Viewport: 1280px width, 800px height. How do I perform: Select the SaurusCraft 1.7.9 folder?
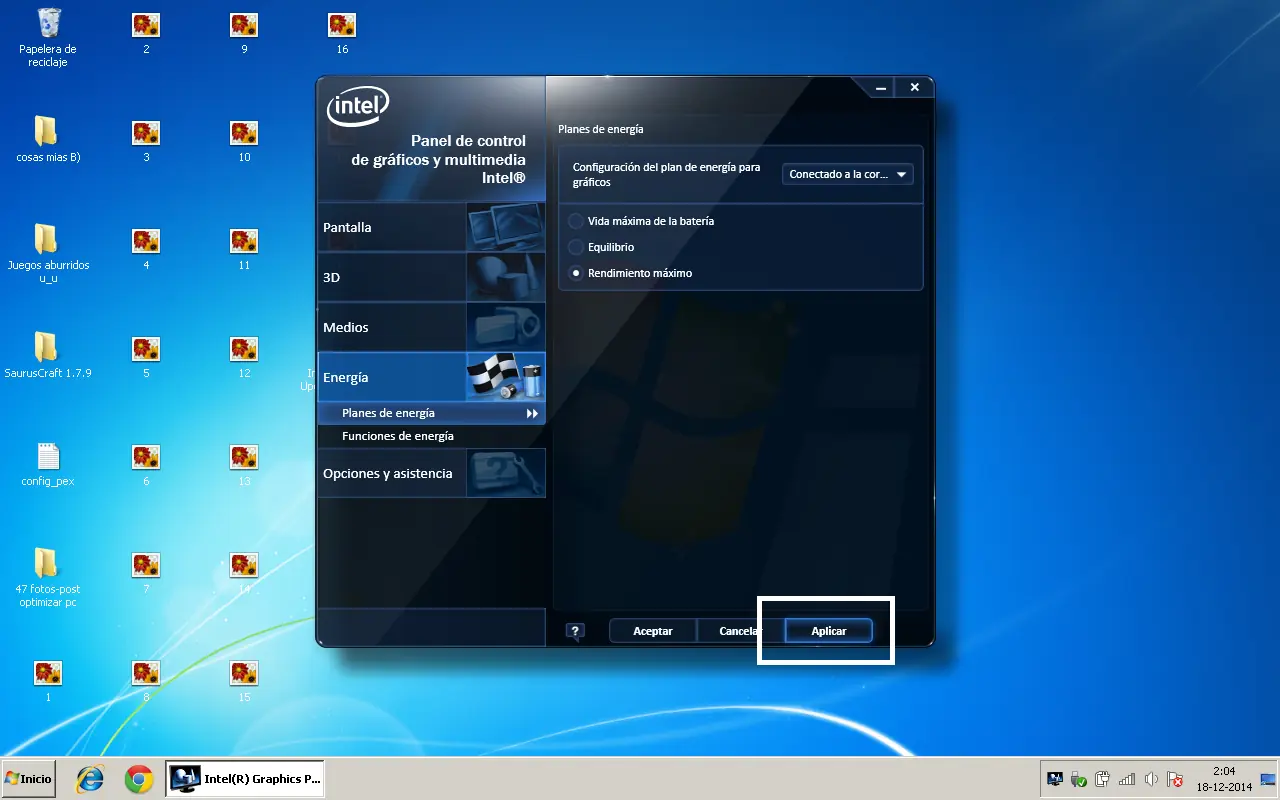pos(48,356)
